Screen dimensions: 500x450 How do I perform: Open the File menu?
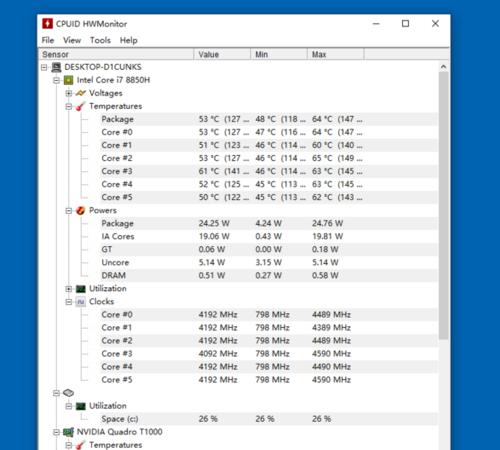pyautogui.click(x=48, y=40)
